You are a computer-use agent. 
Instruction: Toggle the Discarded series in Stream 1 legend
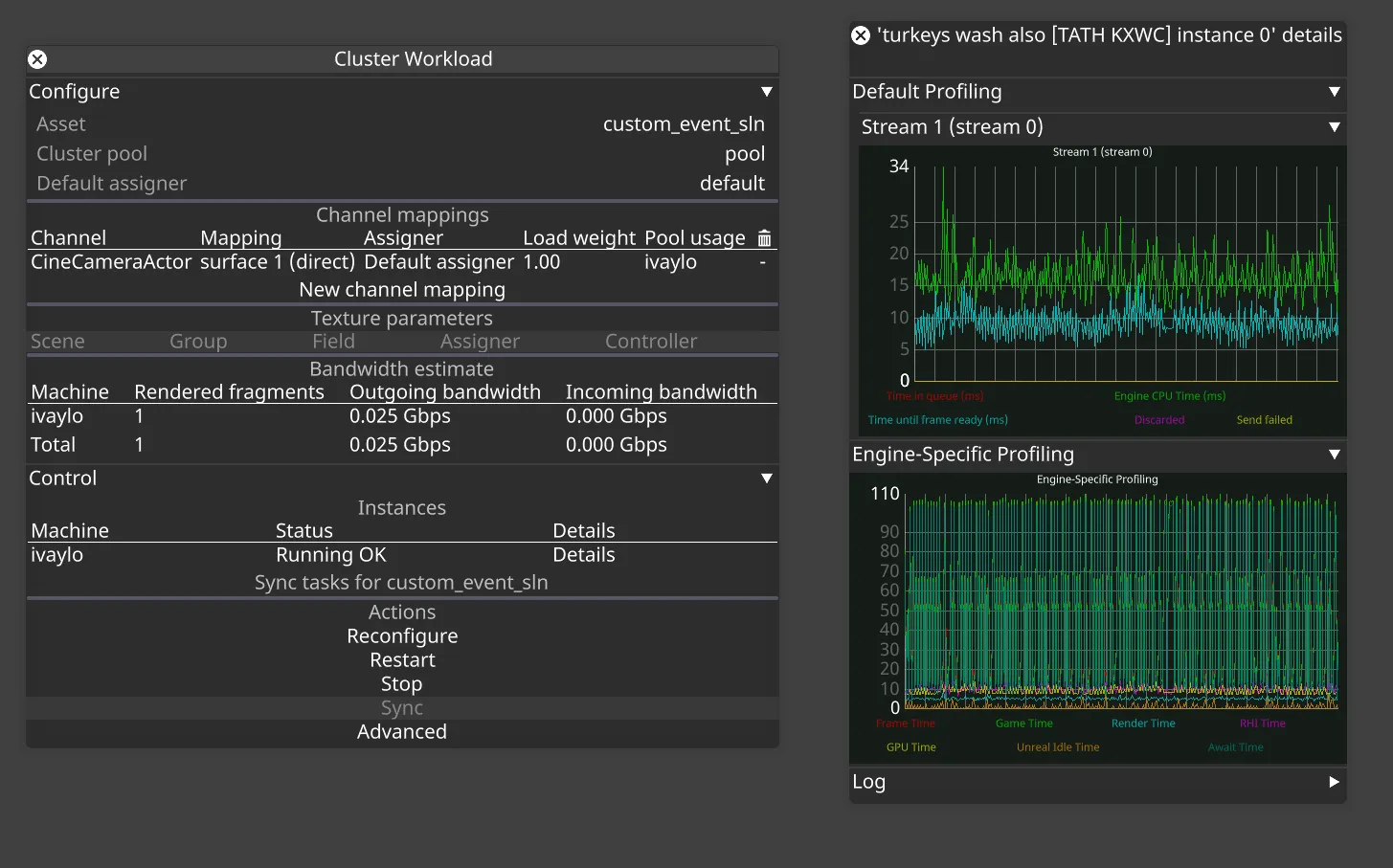click(x=1159, y=419)
